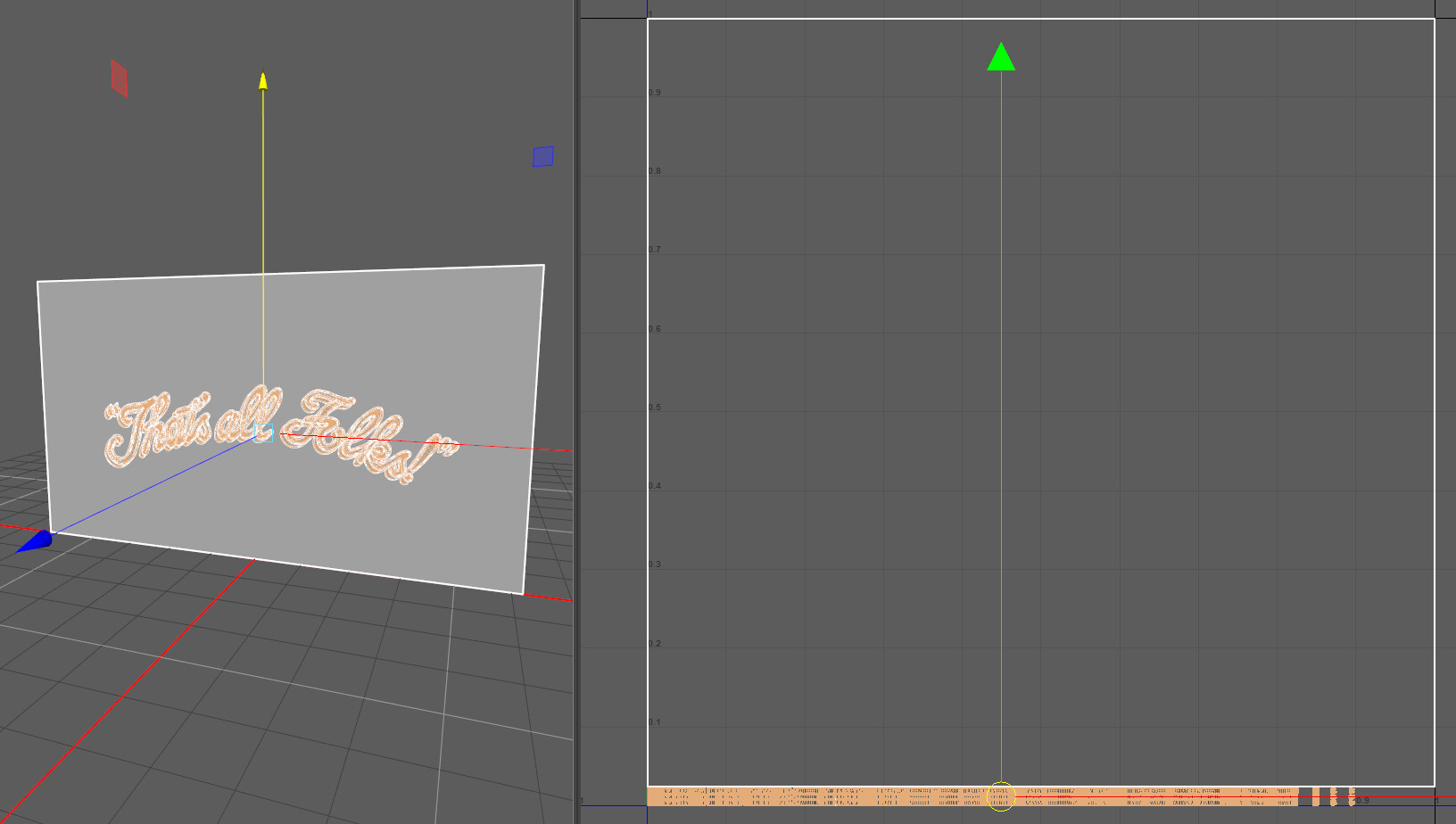Click the 0.9 label on the UV vertical axis
The width and height of the screenshot is (1456, 824).
pos(655,93)
